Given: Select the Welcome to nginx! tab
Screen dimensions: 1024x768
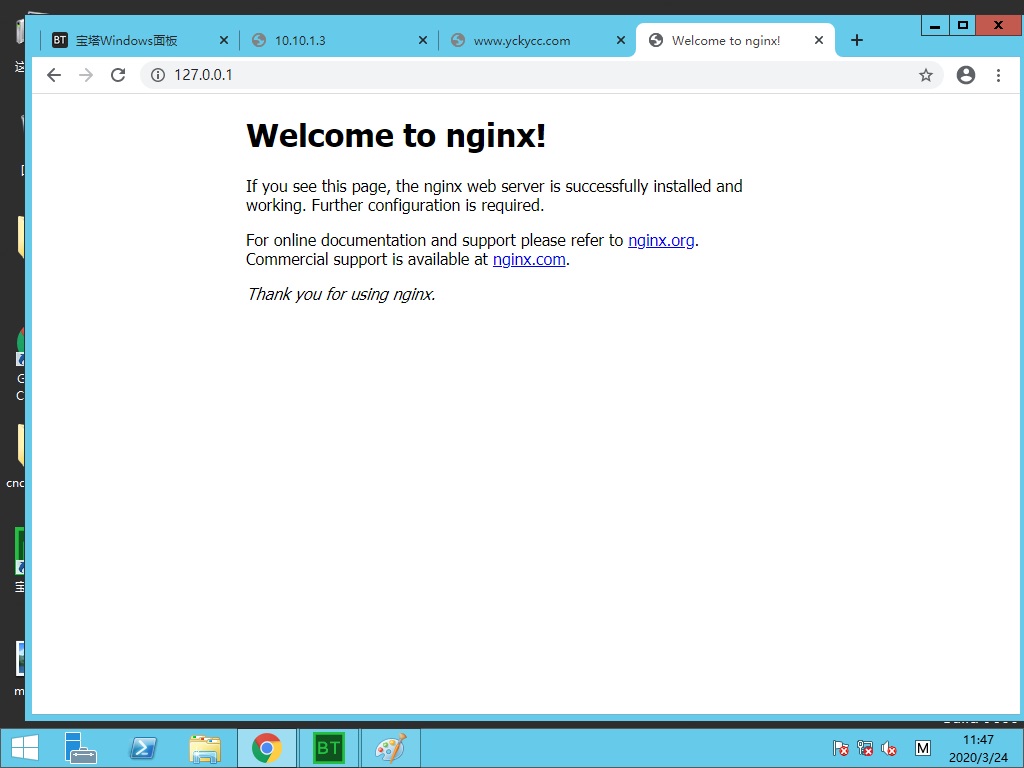Looking at the screenshot, I should [x=735, y=40].
